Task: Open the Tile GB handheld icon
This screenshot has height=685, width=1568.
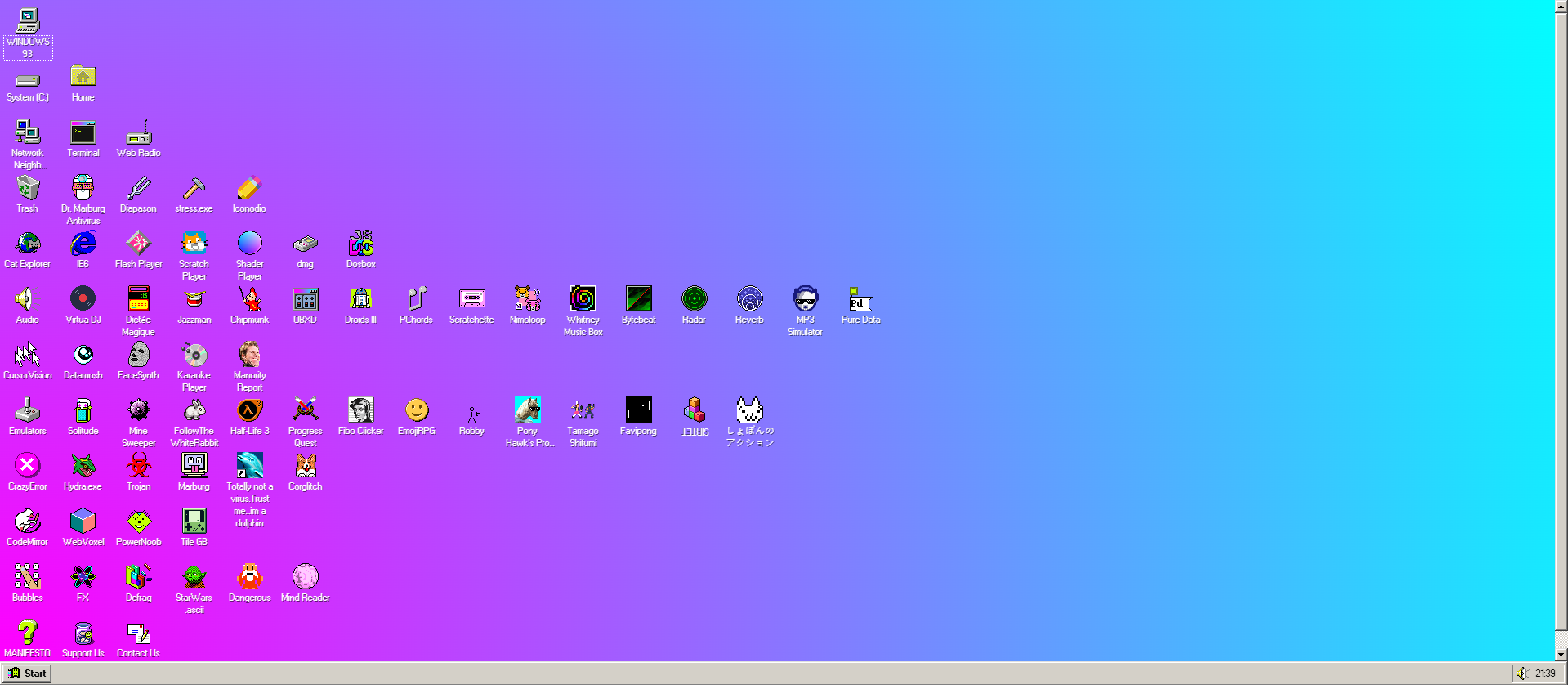Action: [194, 522]
